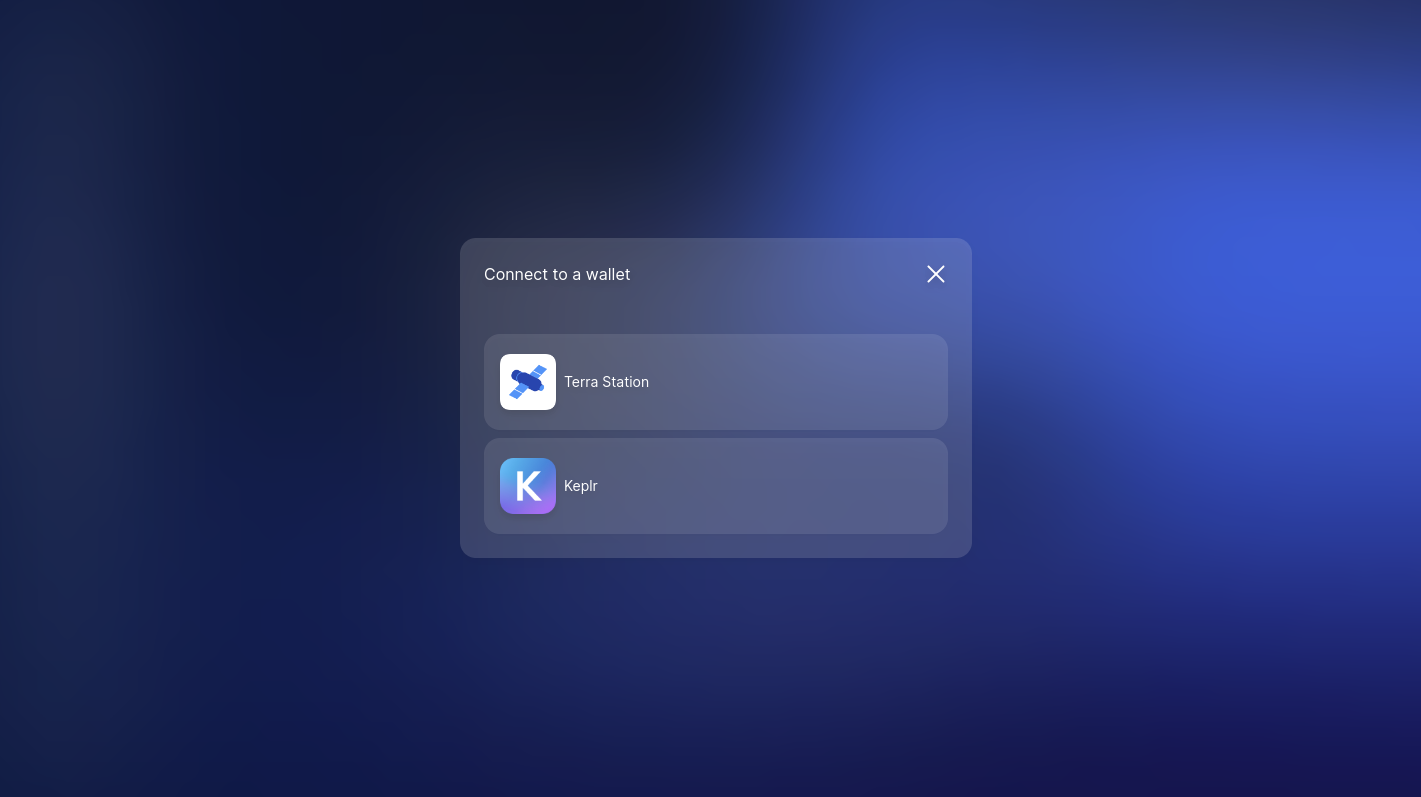
Task: Close the Connect to a wallet dialog
Action: (x=936, y=274)
